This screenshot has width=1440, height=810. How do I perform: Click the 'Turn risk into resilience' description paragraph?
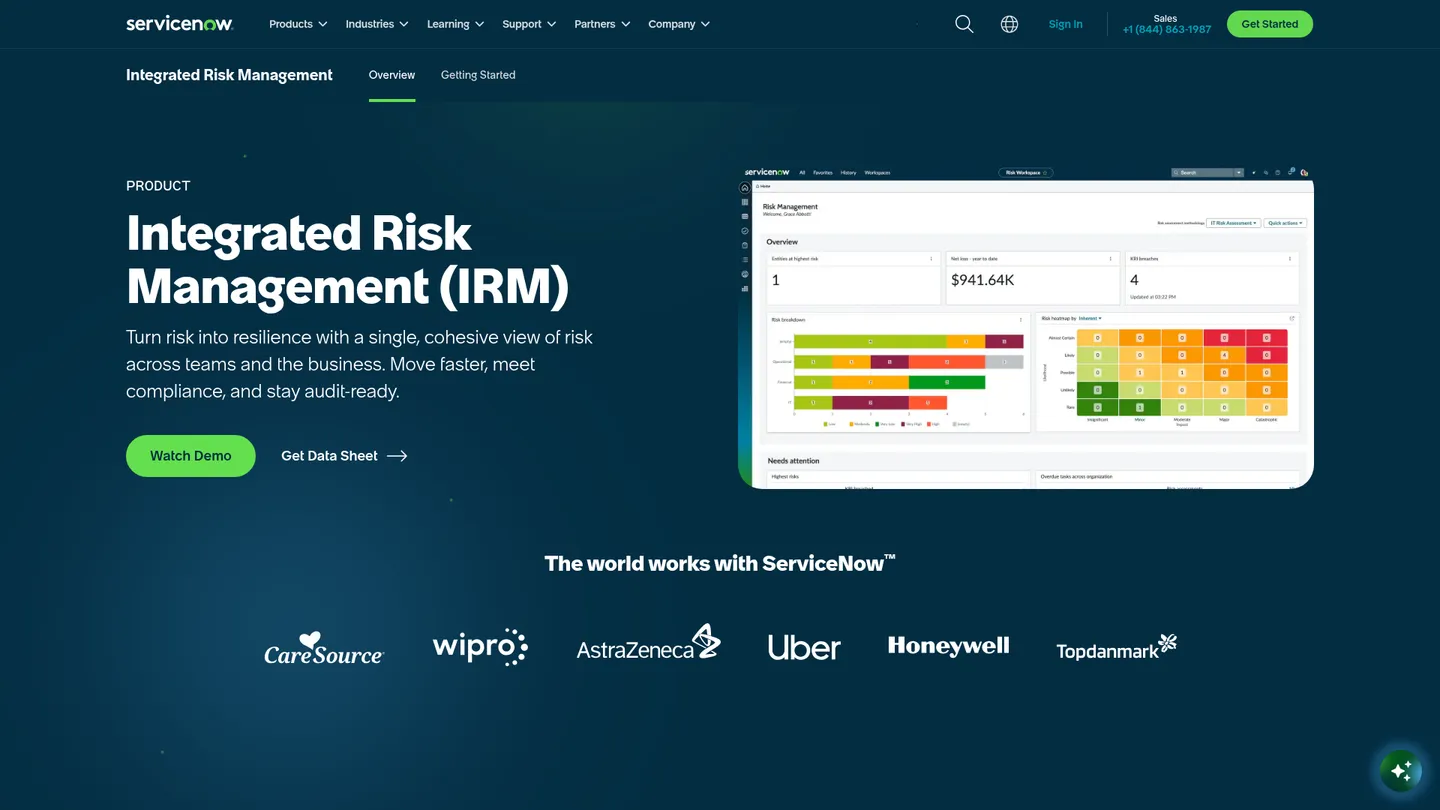click(x=359, y=364)
